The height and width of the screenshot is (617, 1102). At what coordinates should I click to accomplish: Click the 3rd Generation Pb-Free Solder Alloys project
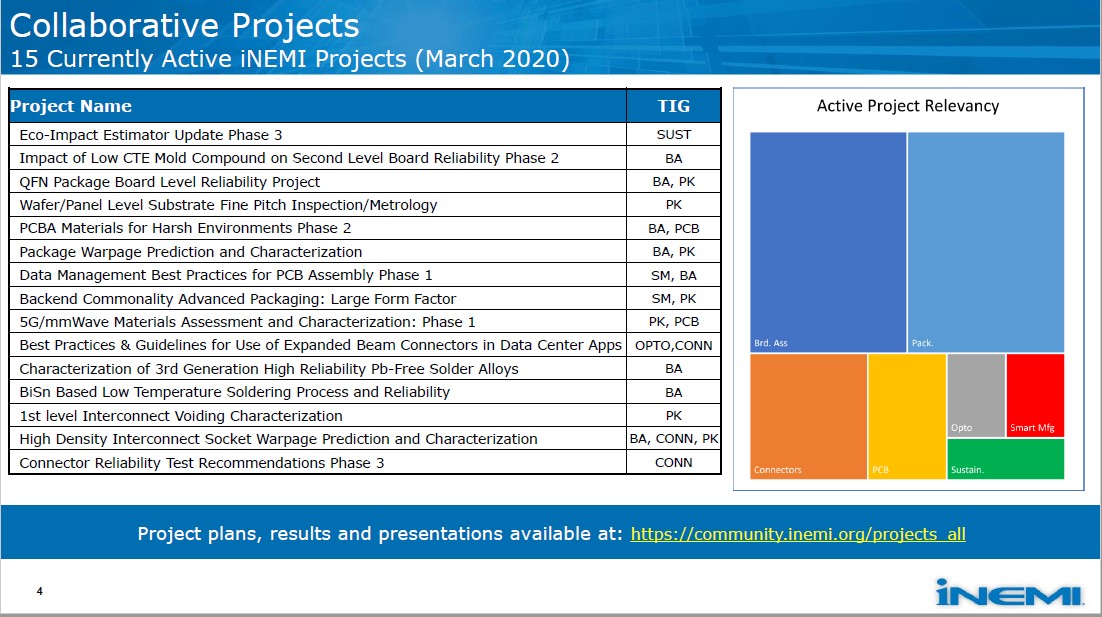(x=269, y=369)
